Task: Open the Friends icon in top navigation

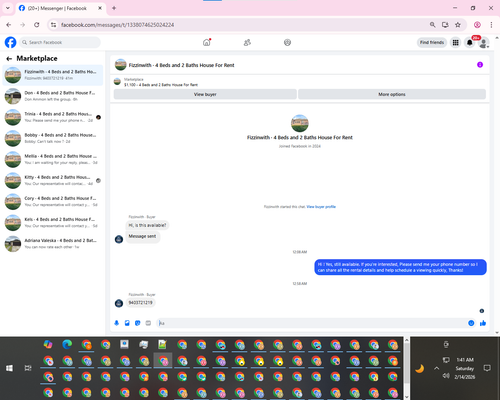Action: [247, 42]
